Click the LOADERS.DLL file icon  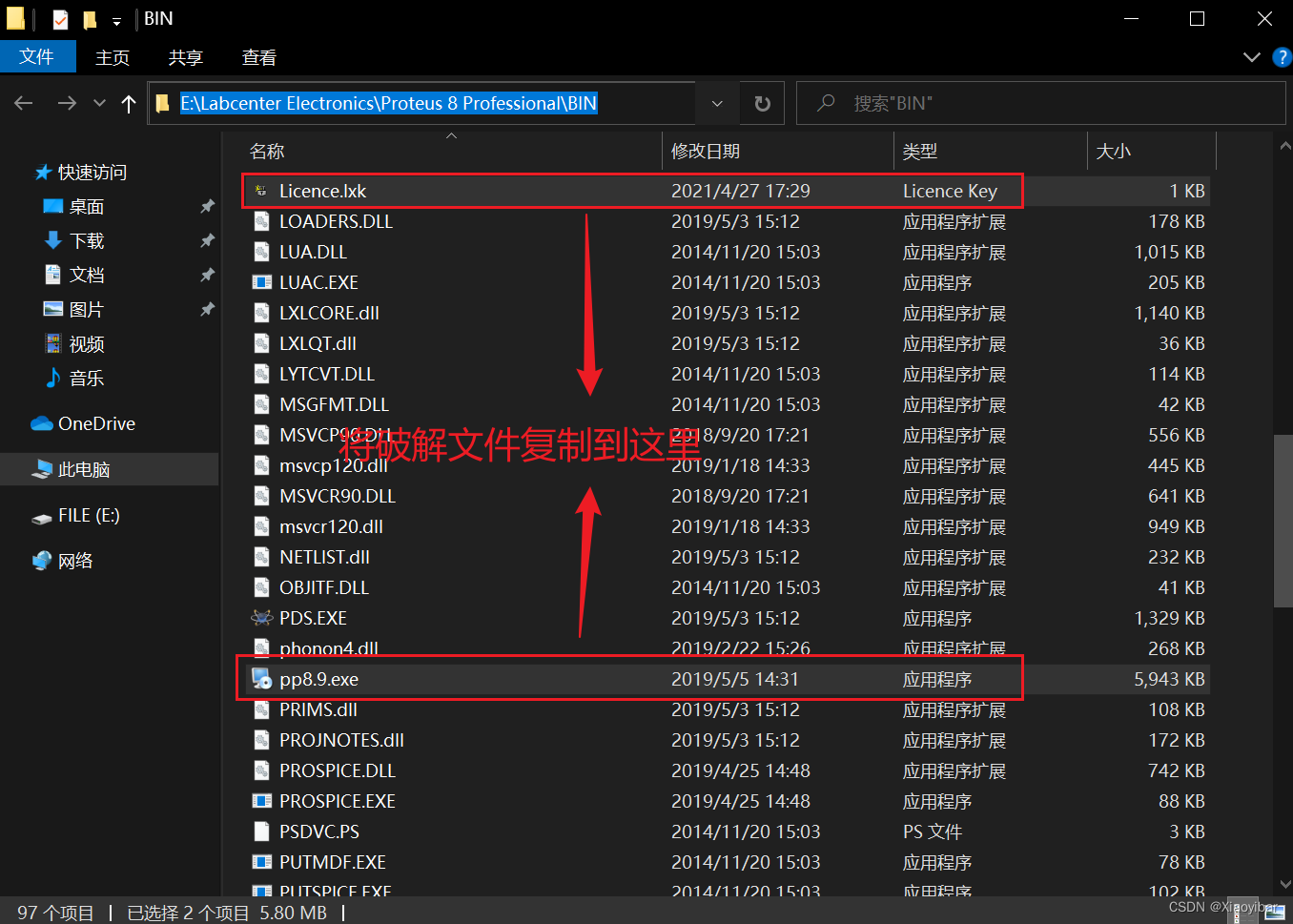coord(261,221)
